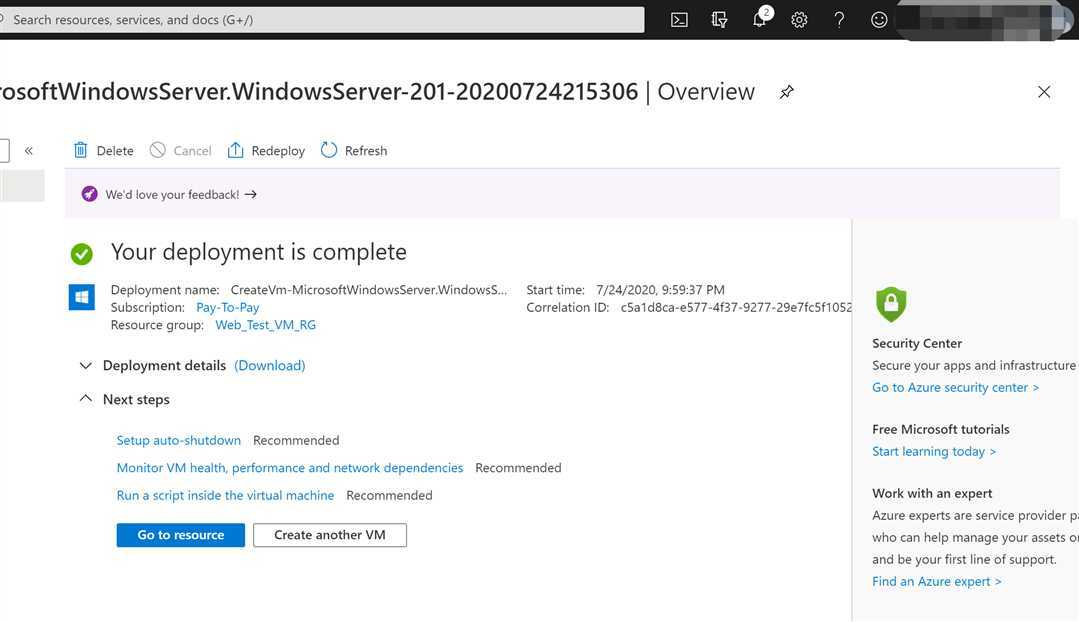The height and width of the screenshot is (622, 1079).
Task: Open the Directory and subscription filter icon
Action: pyautogui.click(x=719, y=20)
